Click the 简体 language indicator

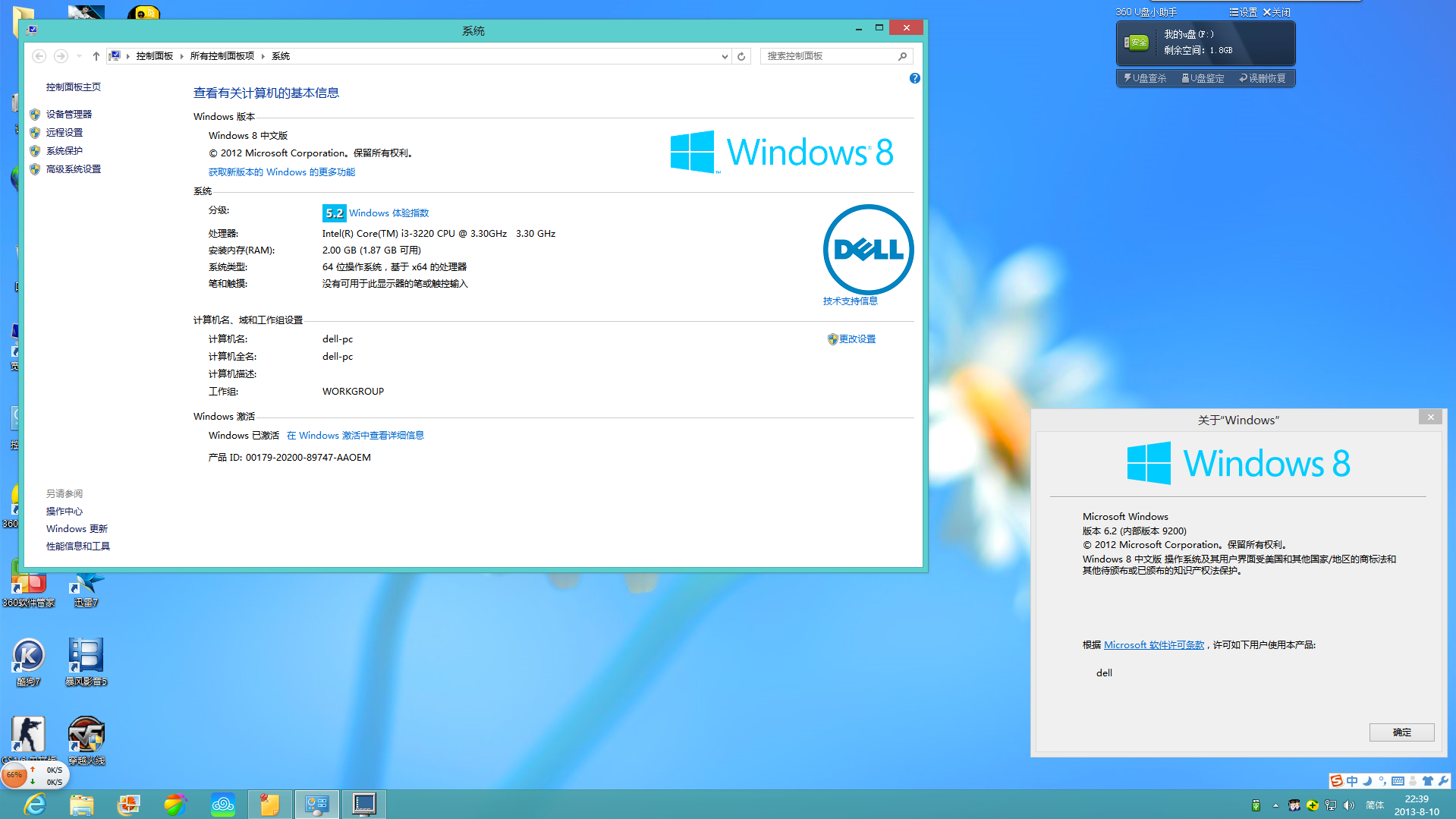(1375, 805)
